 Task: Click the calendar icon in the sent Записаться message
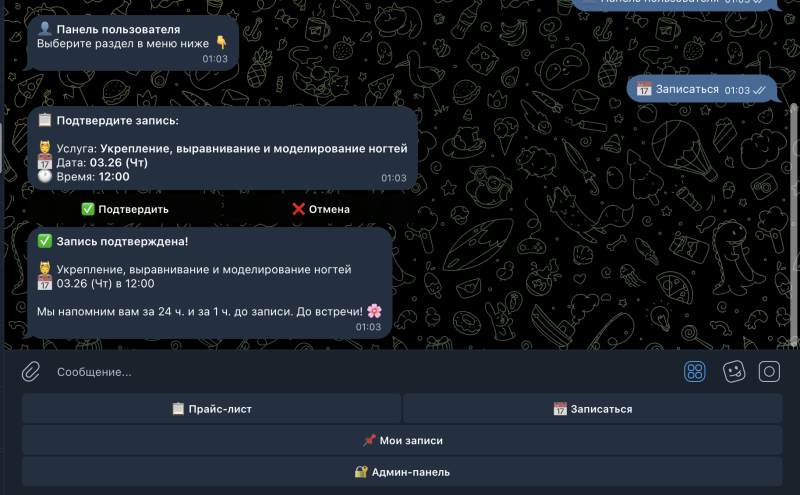pyautogui.click(x=644, y=89)
